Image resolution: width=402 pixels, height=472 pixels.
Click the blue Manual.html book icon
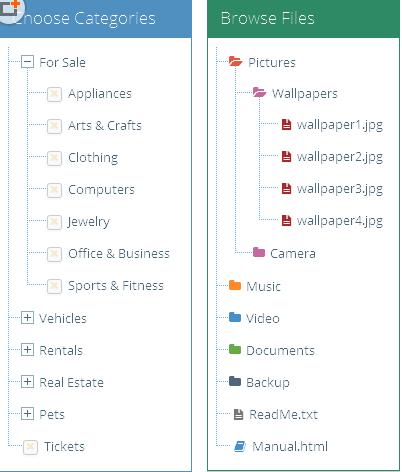(x=240, y=446)
